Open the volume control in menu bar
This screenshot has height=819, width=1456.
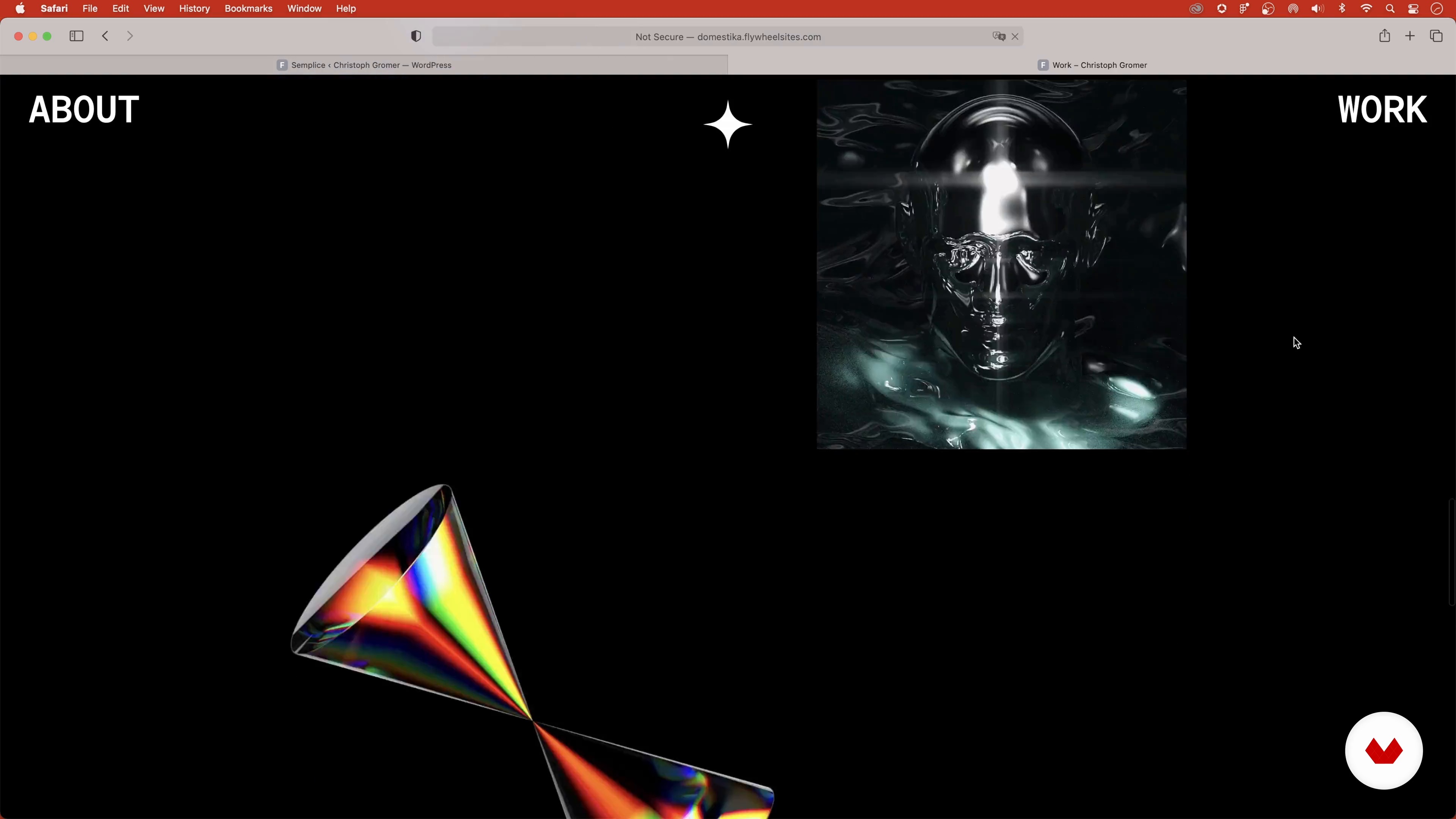[x=1318, y=8]
